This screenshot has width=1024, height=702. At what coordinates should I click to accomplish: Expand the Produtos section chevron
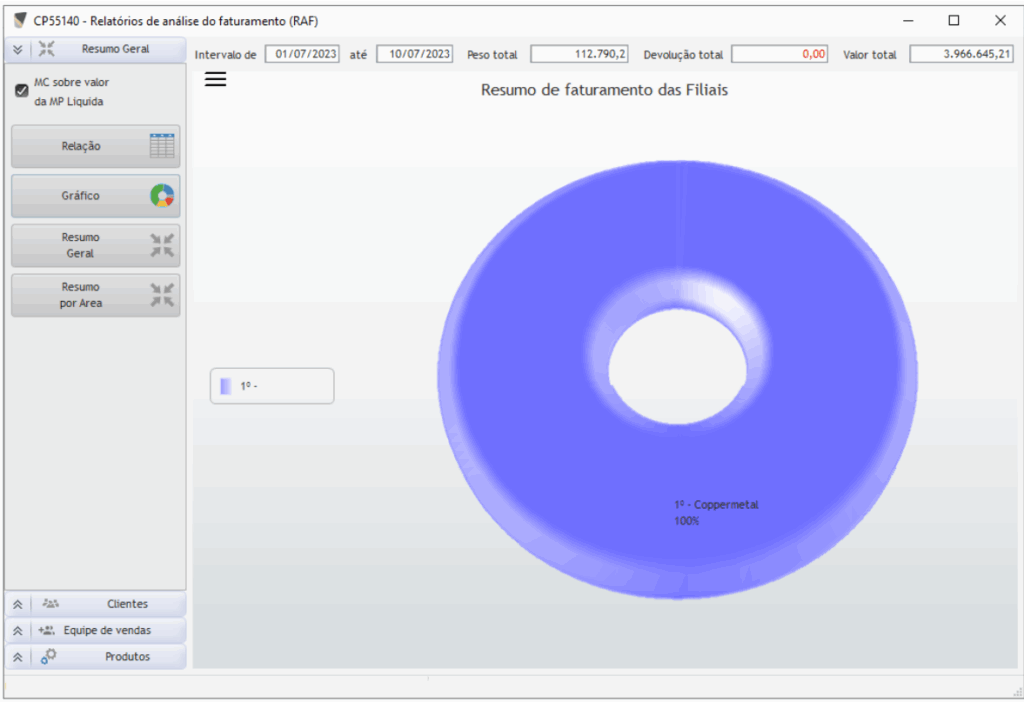click(17, 657)
